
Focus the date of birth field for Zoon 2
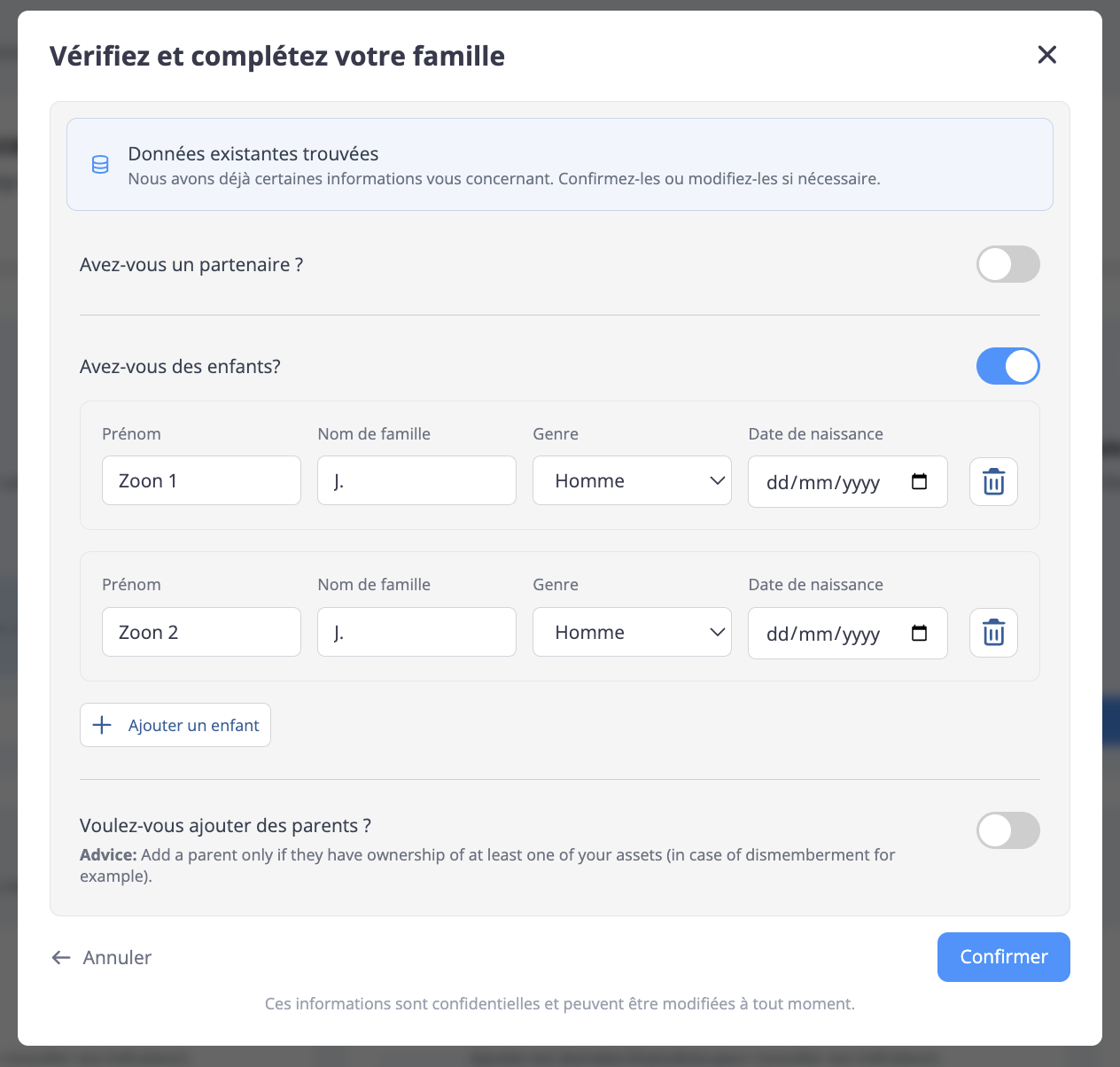pos(824,633)
